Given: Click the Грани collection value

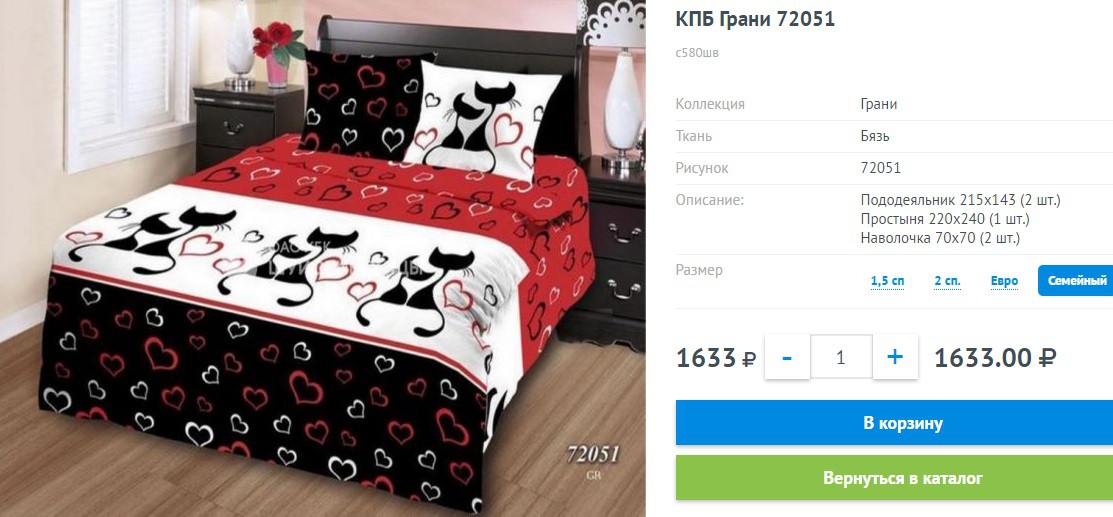Looking at the screenshot, I should pyautogui.click(x=879, y=104).
